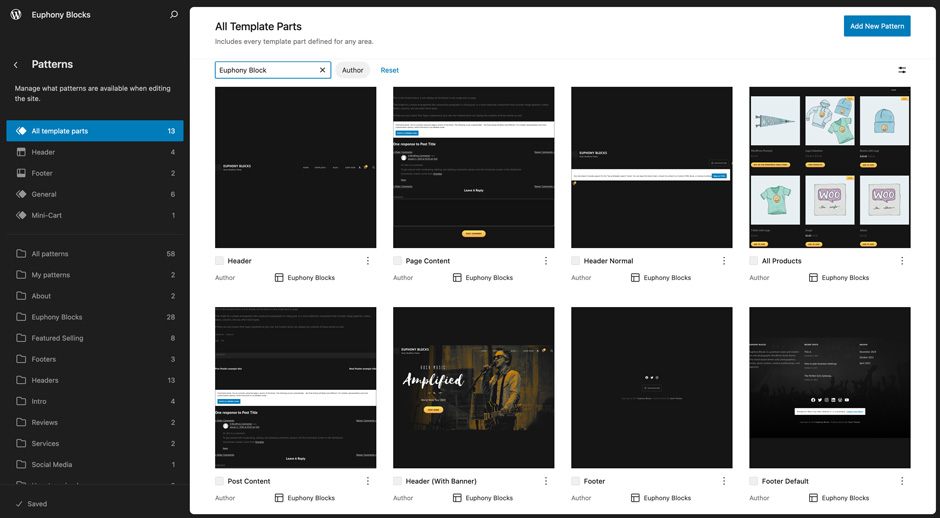Check the Page Content pattern checkbox
This screenshot has height=518, width=940.
click(x=398, y=261)
